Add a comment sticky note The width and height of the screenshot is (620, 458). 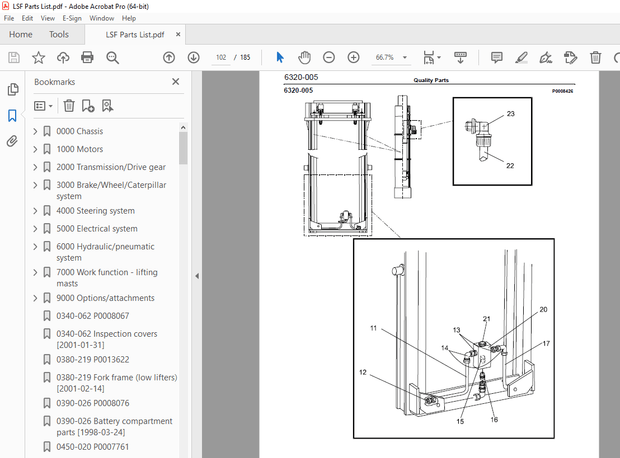tap(497, 58)
